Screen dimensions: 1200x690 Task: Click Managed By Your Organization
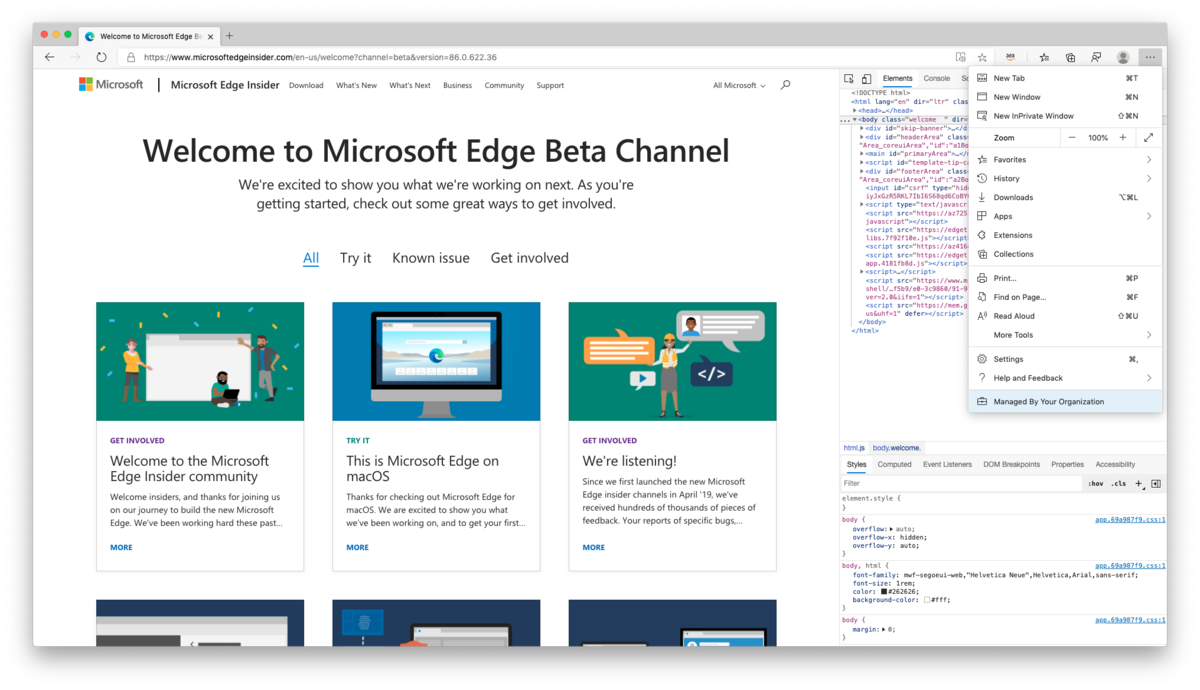pos(1065,401)
